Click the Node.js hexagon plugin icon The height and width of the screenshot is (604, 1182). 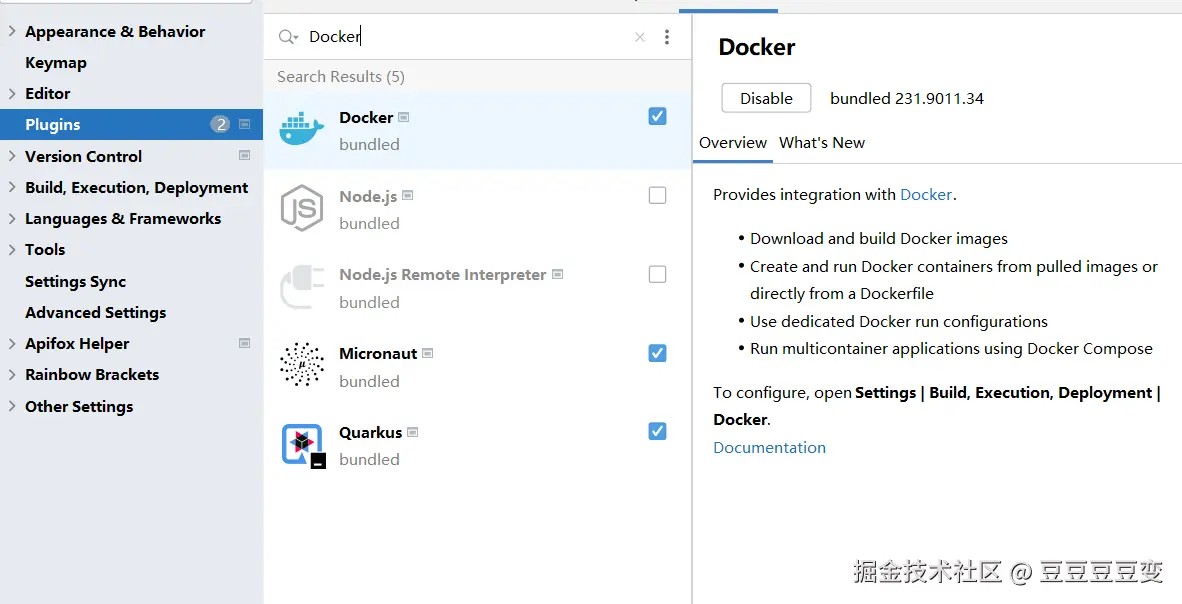click(301, 209)
